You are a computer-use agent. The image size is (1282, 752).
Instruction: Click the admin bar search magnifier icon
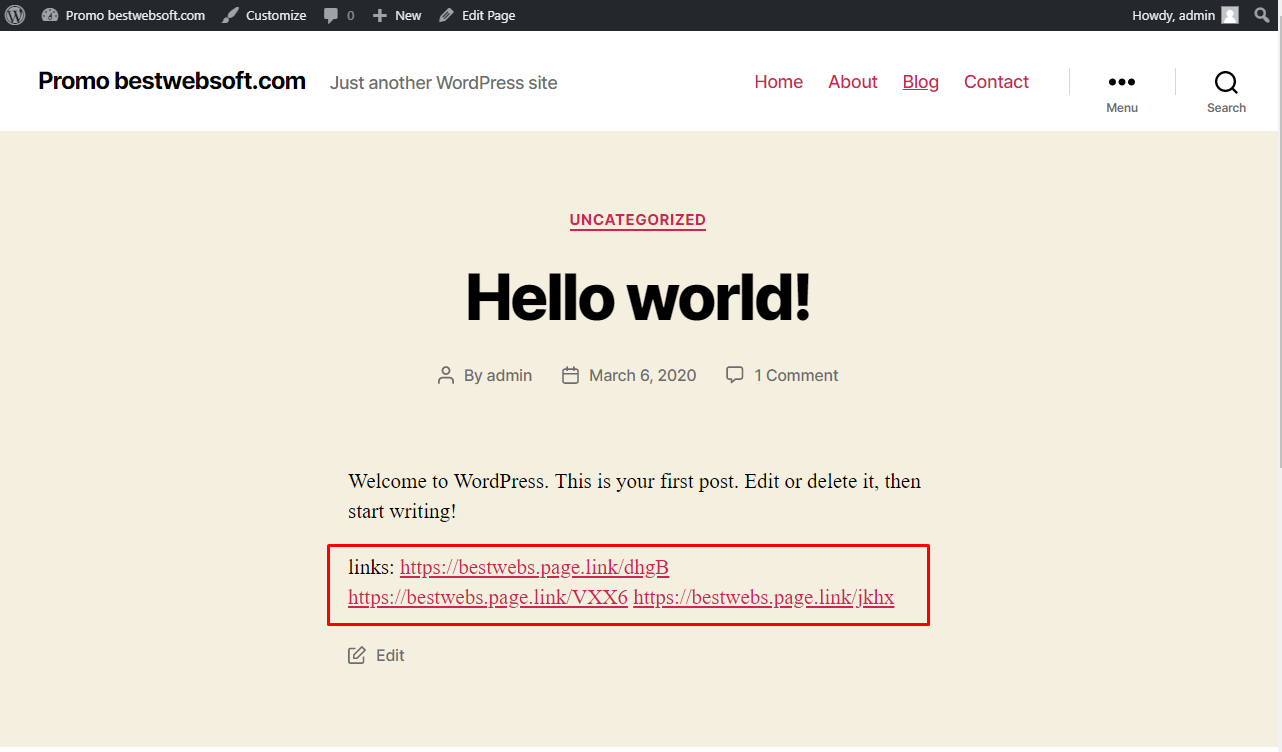click(1262, 15)
